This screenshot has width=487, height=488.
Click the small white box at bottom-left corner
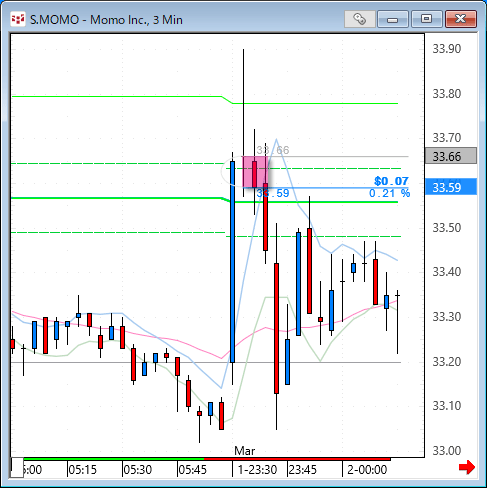17,467
